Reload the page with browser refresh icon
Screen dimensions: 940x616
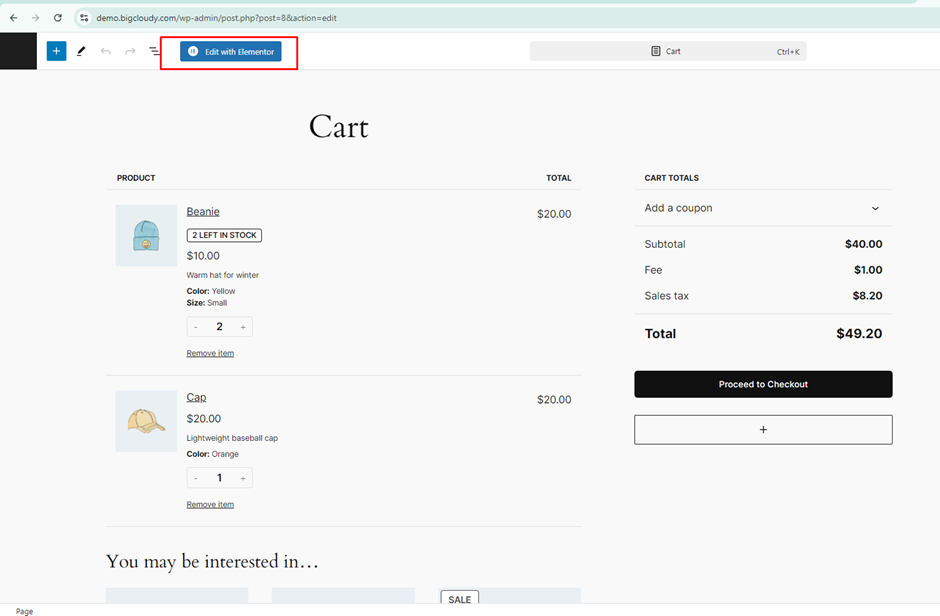click(57, 18)
